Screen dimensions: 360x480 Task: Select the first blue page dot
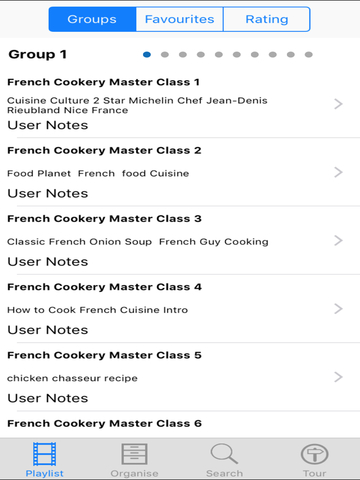click(x=147, y=55)
